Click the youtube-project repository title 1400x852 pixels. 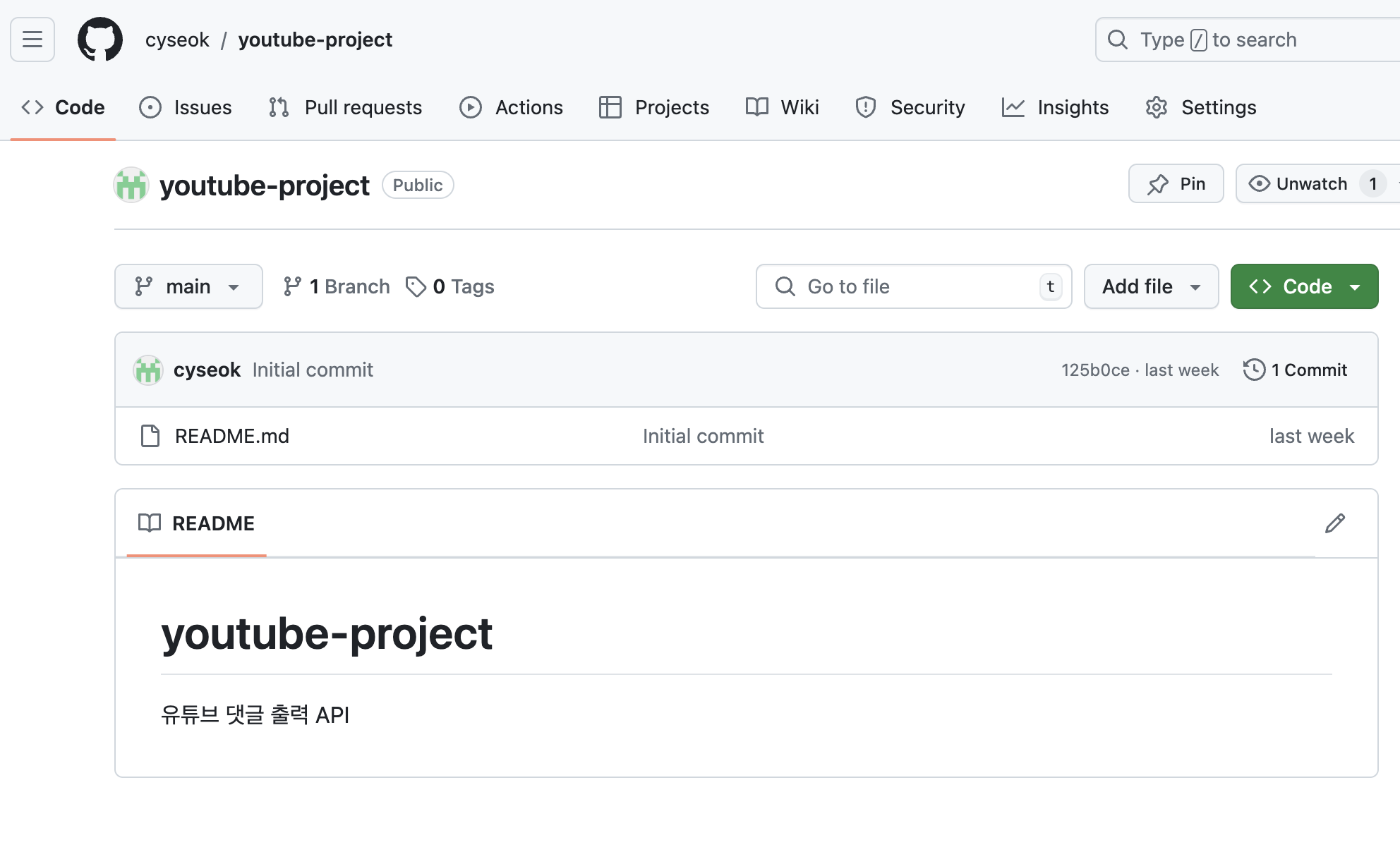(x=265, y=185)
